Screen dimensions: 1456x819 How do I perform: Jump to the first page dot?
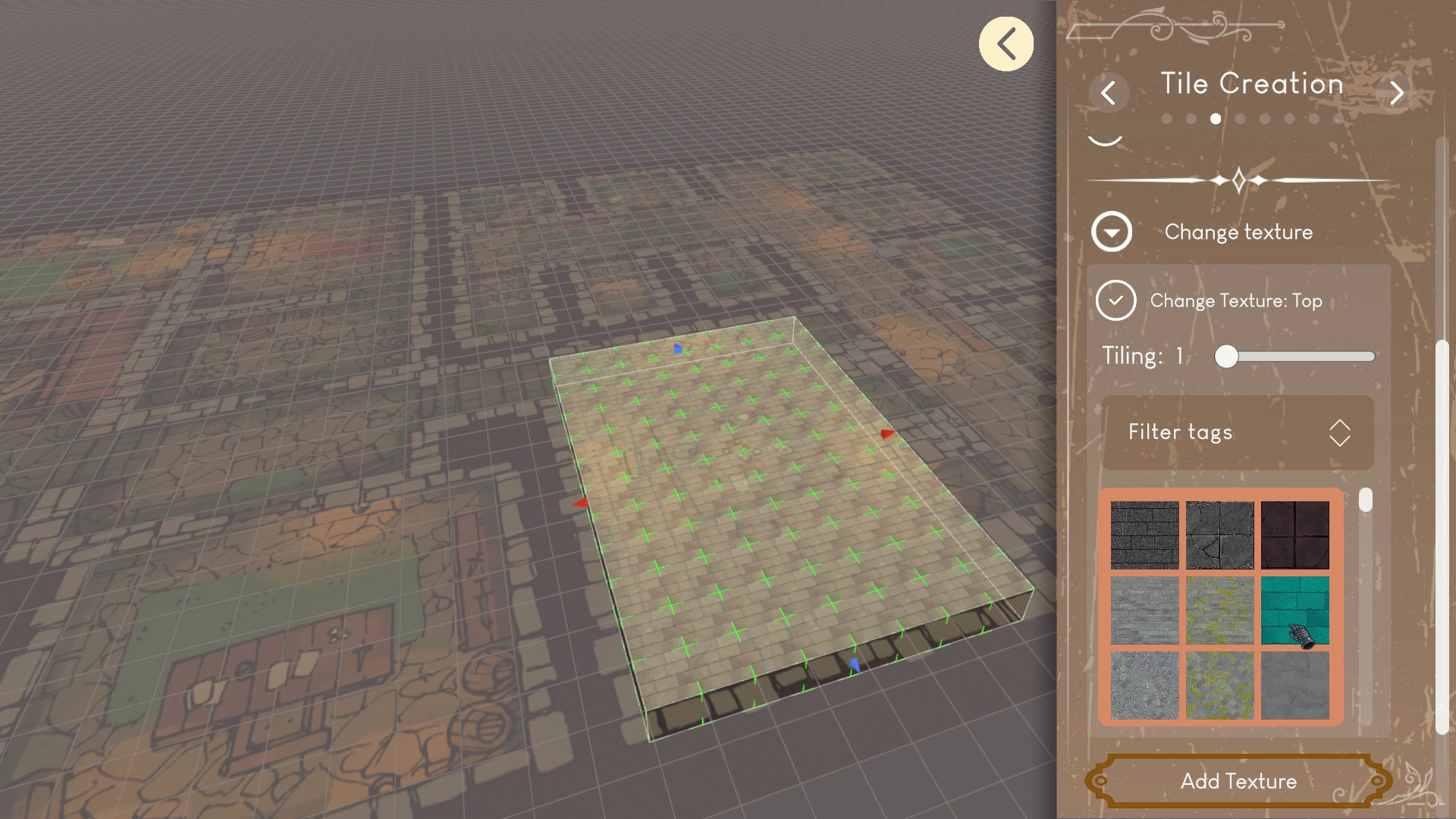pyautogui.click(x=1166, y=118)
